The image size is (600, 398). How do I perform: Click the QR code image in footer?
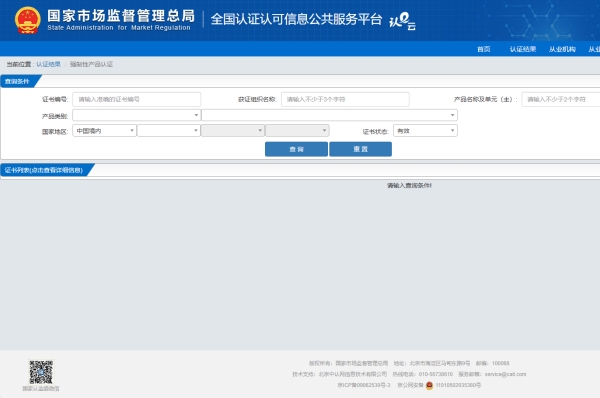[x=41, y=372]
